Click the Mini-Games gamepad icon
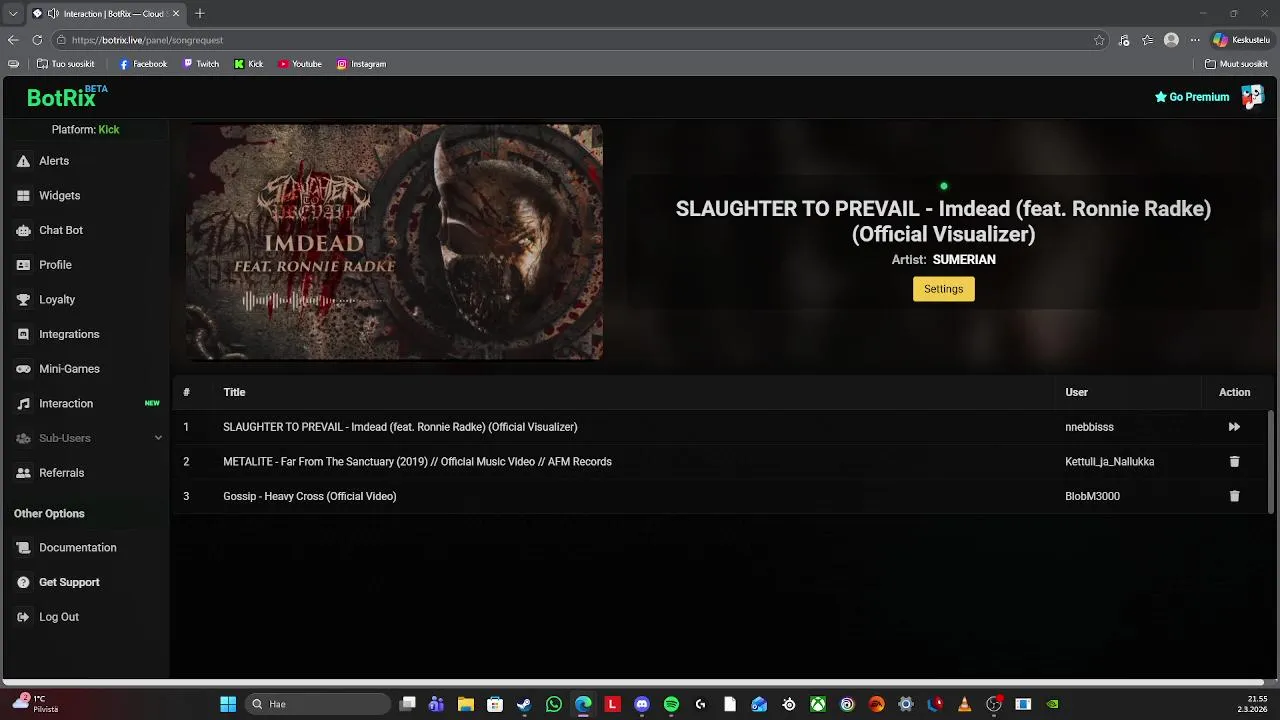The width and height of the screenshot is (1280, 720). tap(23, 369)
